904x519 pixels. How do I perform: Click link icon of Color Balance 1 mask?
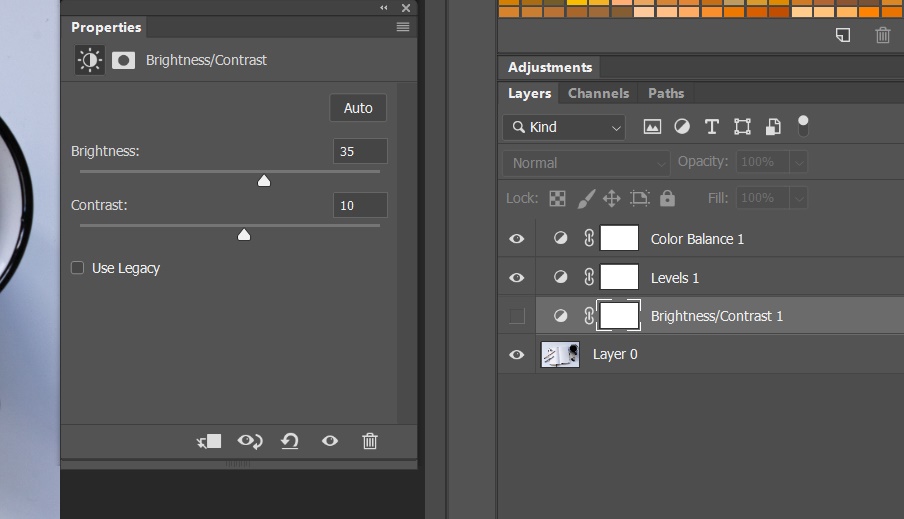pyautogui.click(x=589, y=238)
